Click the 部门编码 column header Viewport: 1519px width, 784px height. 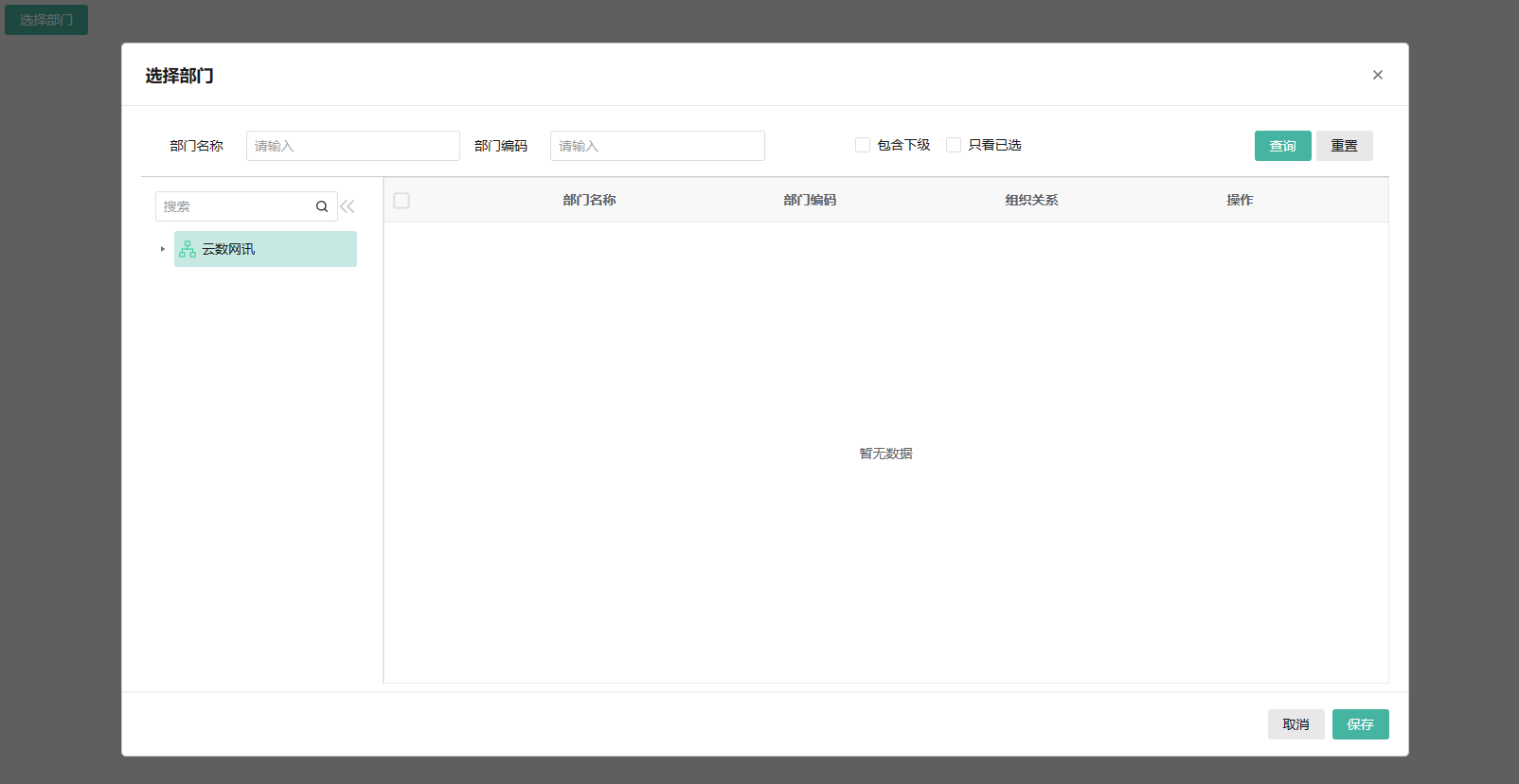810,200
